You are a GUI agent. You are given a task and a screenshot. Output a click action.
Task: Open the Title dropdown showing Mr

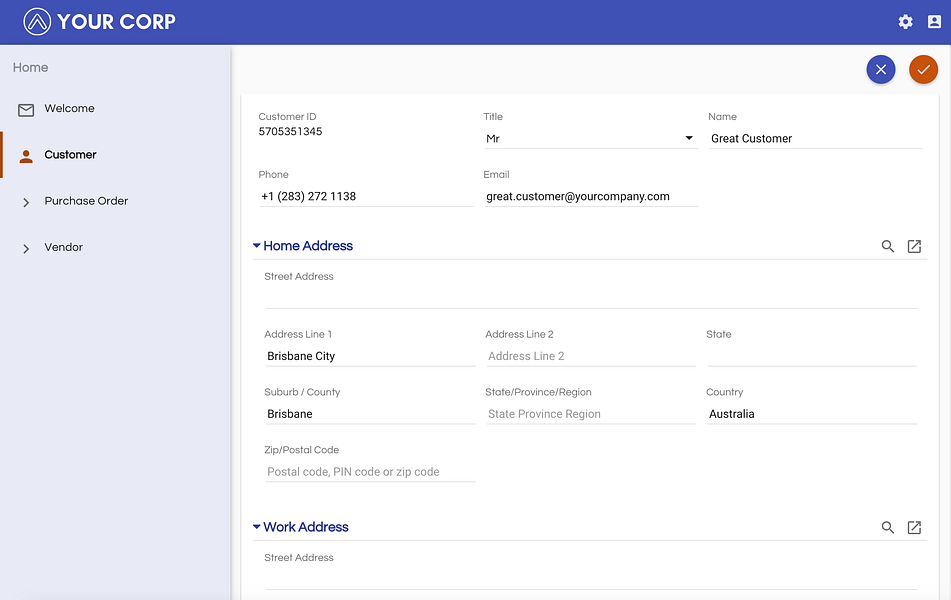pos(590,138)
